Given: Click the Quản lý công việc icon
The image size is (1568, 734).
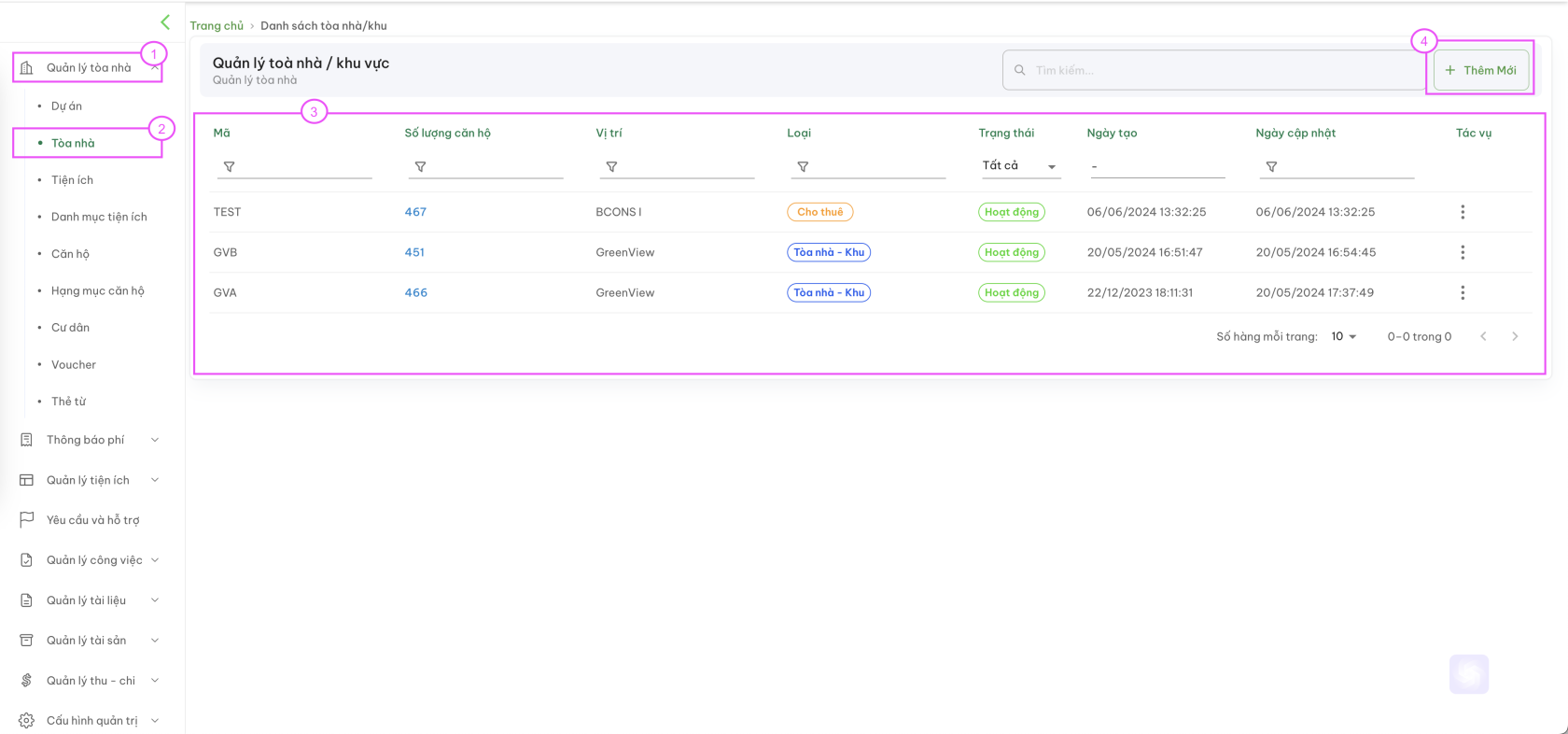Looking at the screenshot, I should click(26, 560).
